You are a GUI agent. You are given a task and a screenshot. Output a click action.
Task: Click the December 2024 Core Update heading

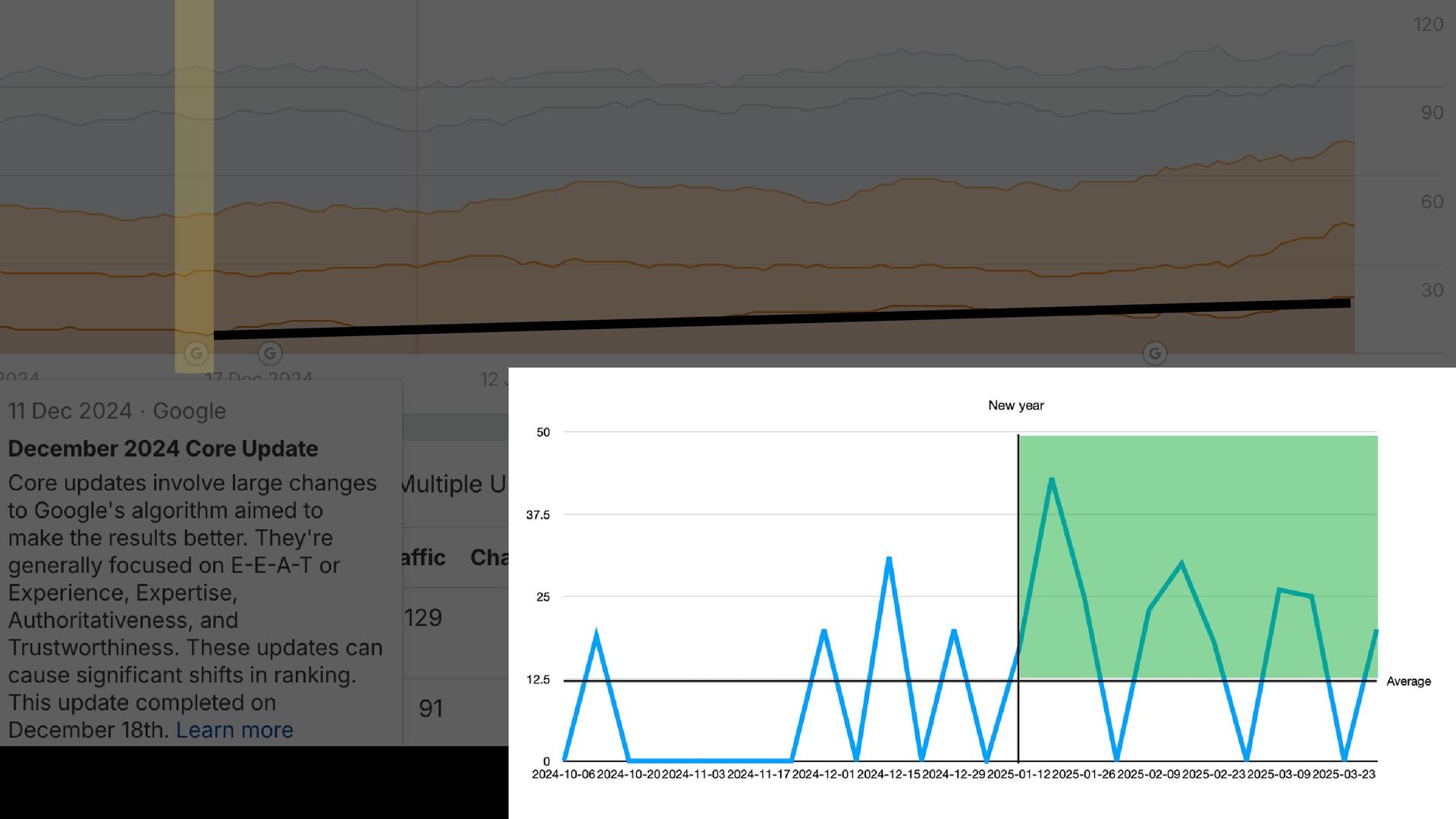coord(163,448)
